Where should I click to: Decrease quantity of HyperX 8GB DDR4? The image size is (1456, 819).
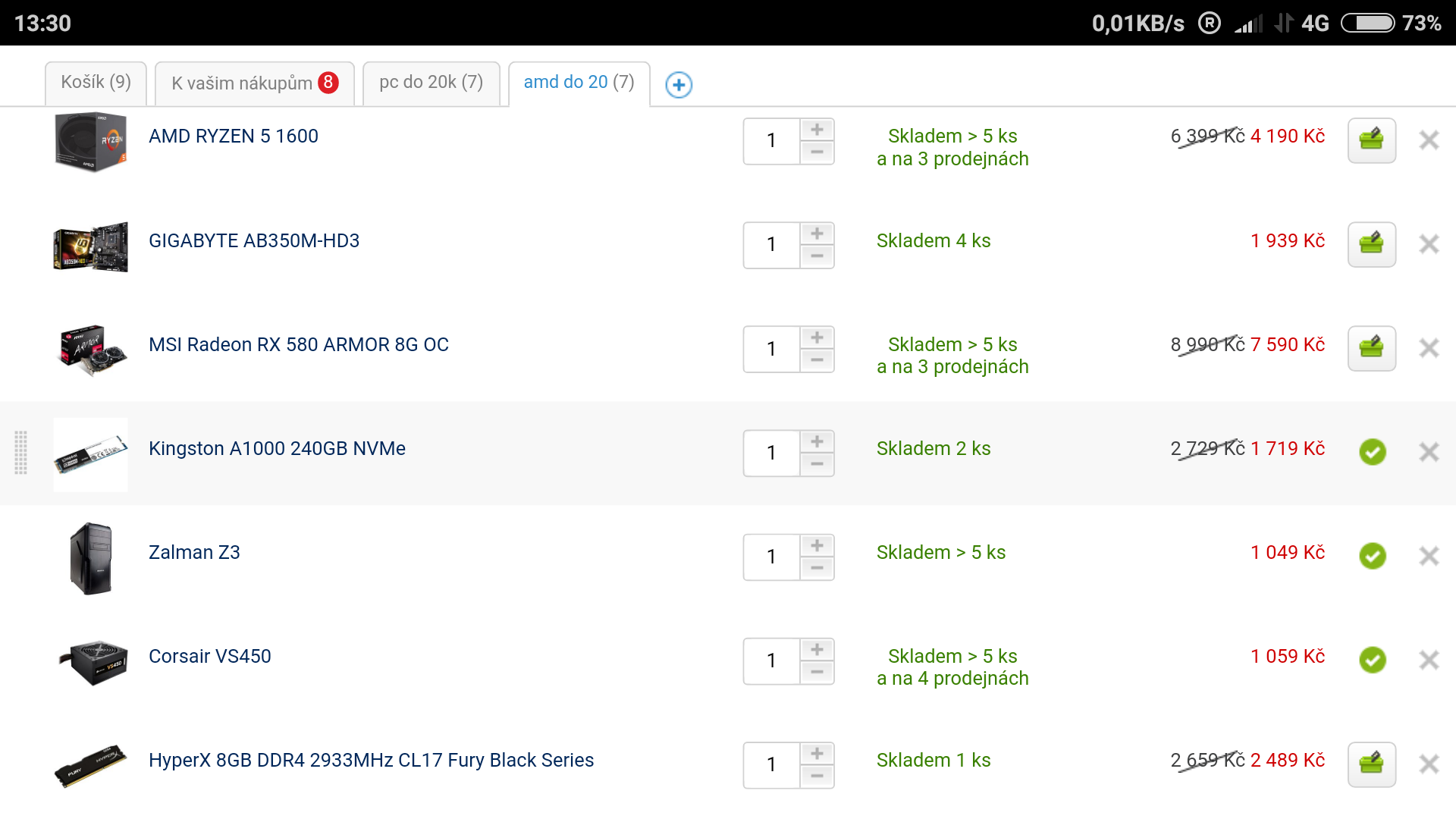tap(817, 776)
